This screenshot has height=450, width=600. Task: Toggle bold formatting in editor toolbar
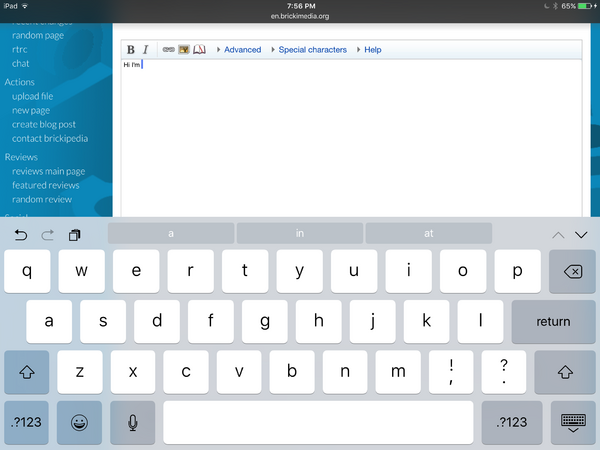[130, 50]
